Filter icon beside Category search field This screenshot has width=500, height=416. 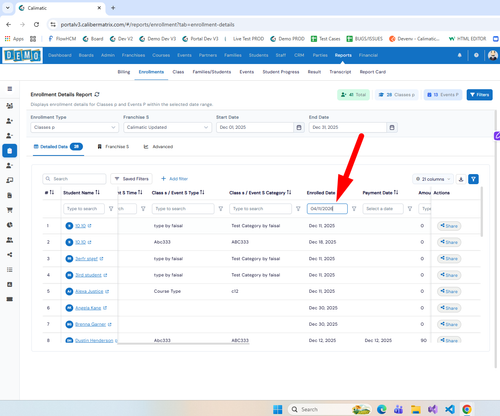(298, 209)
